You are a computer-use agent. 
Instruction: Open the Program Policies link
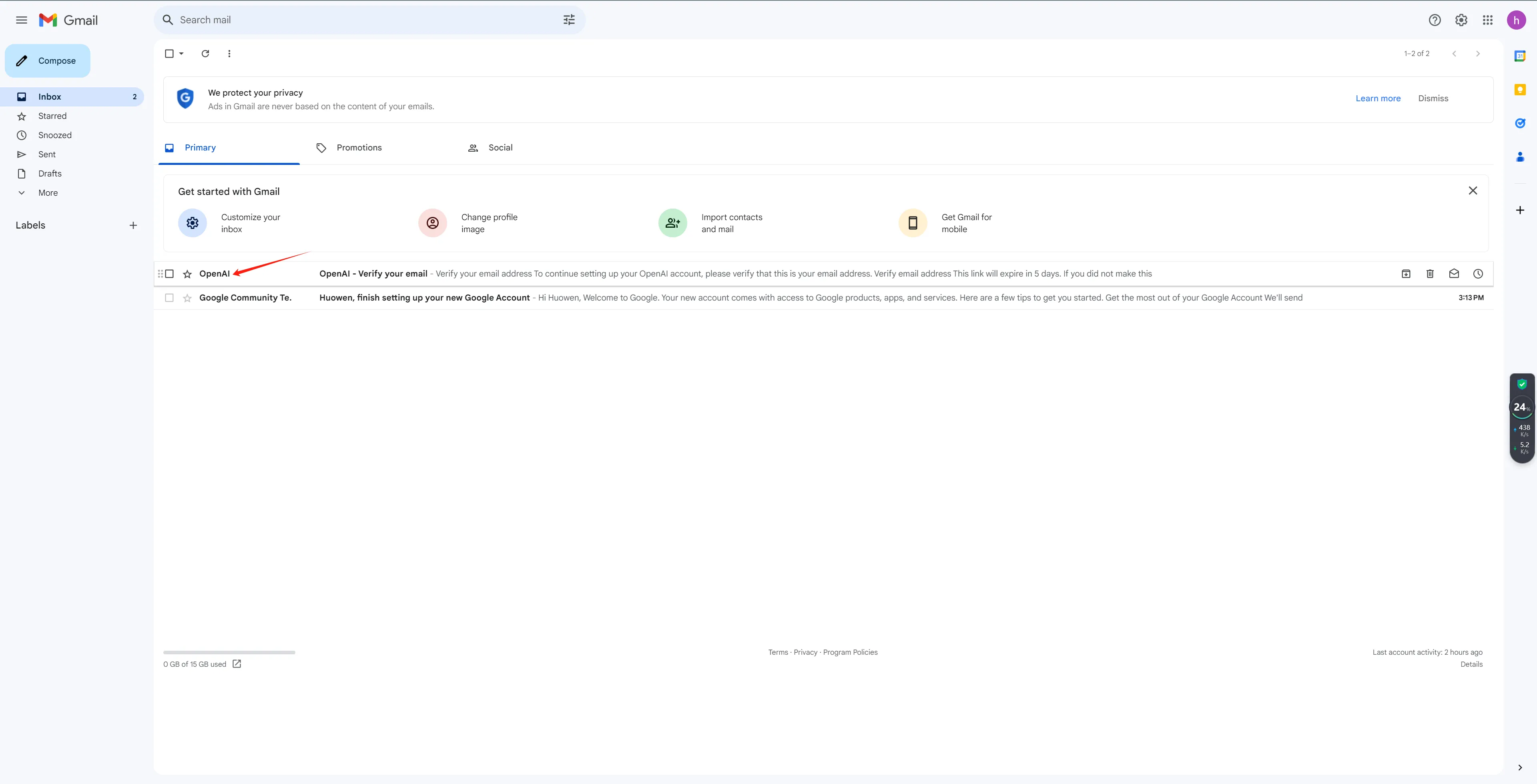(850, 652)
